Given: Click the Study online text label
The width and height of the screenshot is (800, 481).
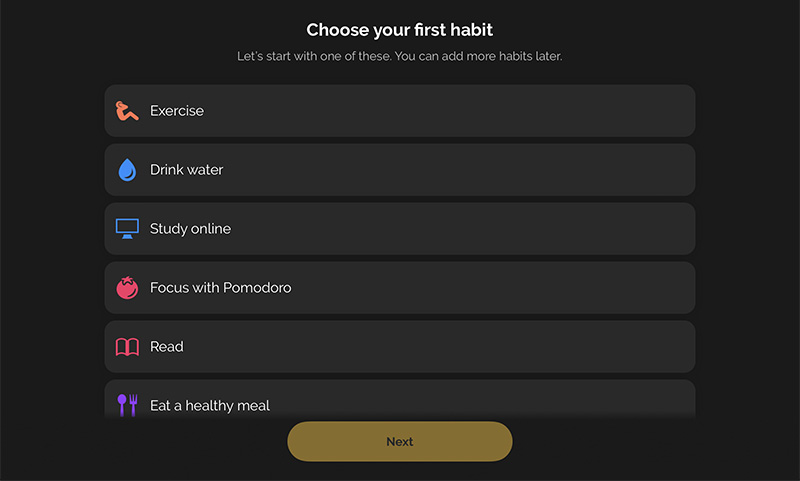Looking at the screenshot, I should click(190, 229).
